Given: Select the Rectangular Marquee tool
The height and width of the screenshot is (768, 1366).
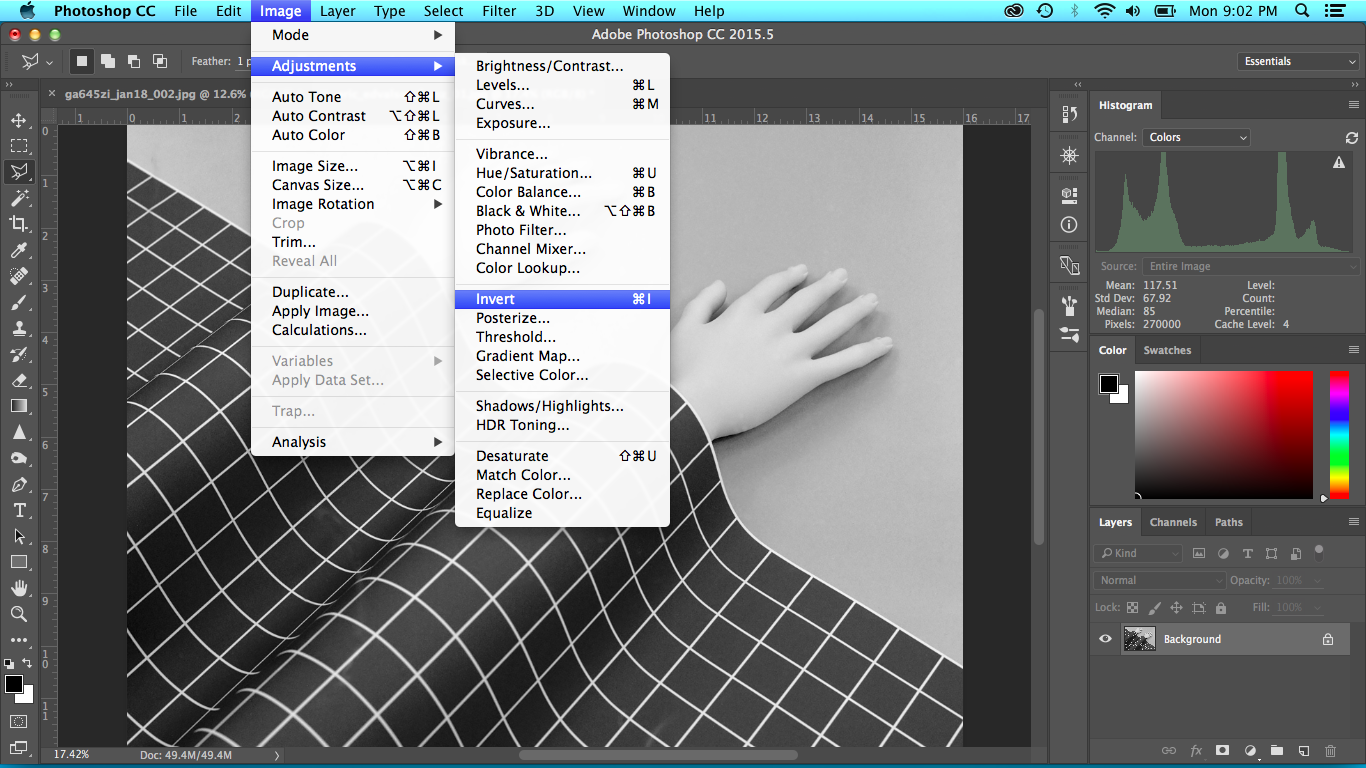Looking at the screenshot, I should click(18, 146).
